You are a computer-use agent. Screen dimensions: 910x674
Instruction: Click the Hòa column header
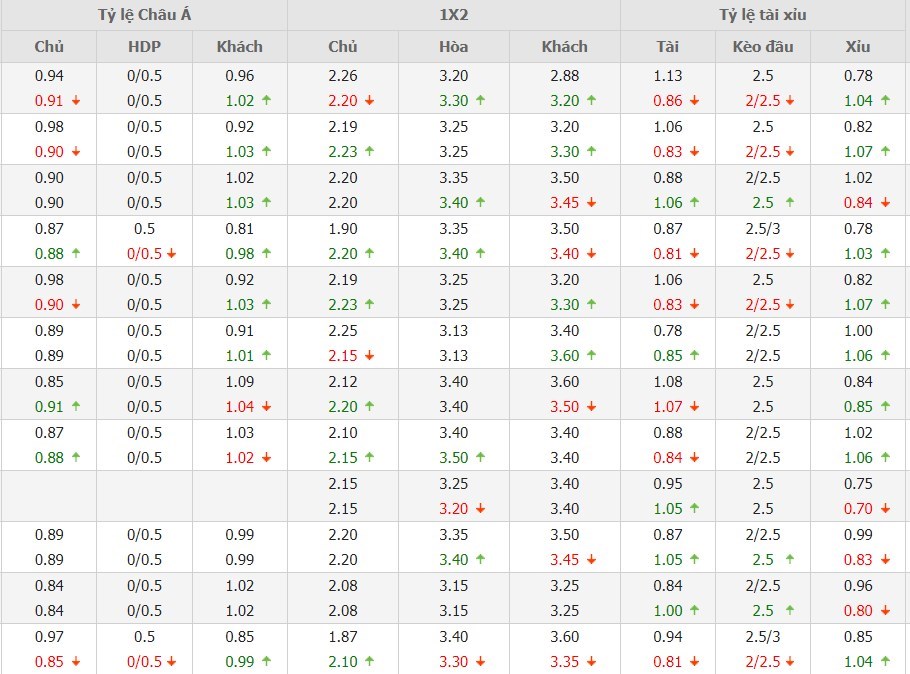(453, 46)
